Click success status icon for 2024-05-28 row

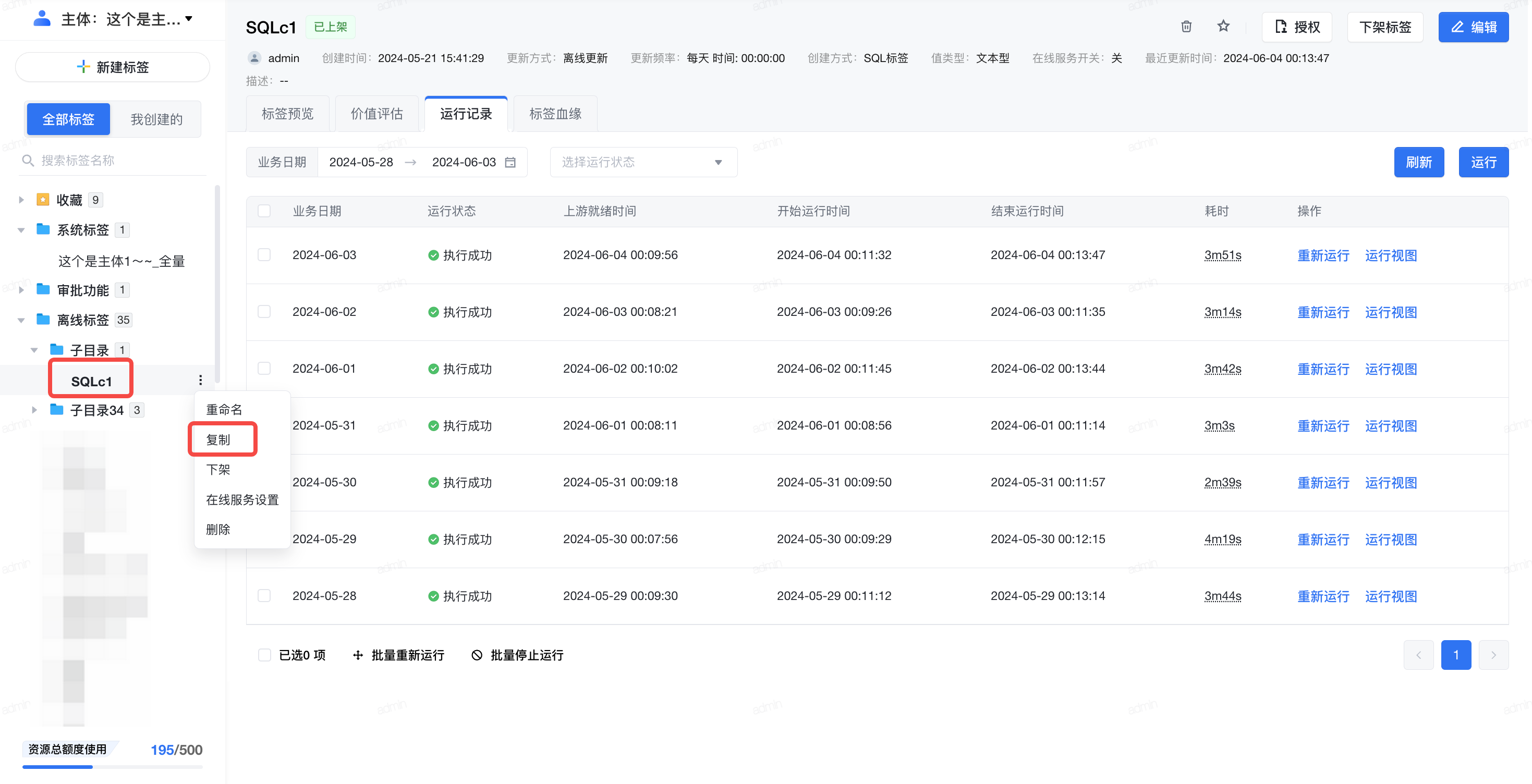pyautogui.click(x=433, y=596)
